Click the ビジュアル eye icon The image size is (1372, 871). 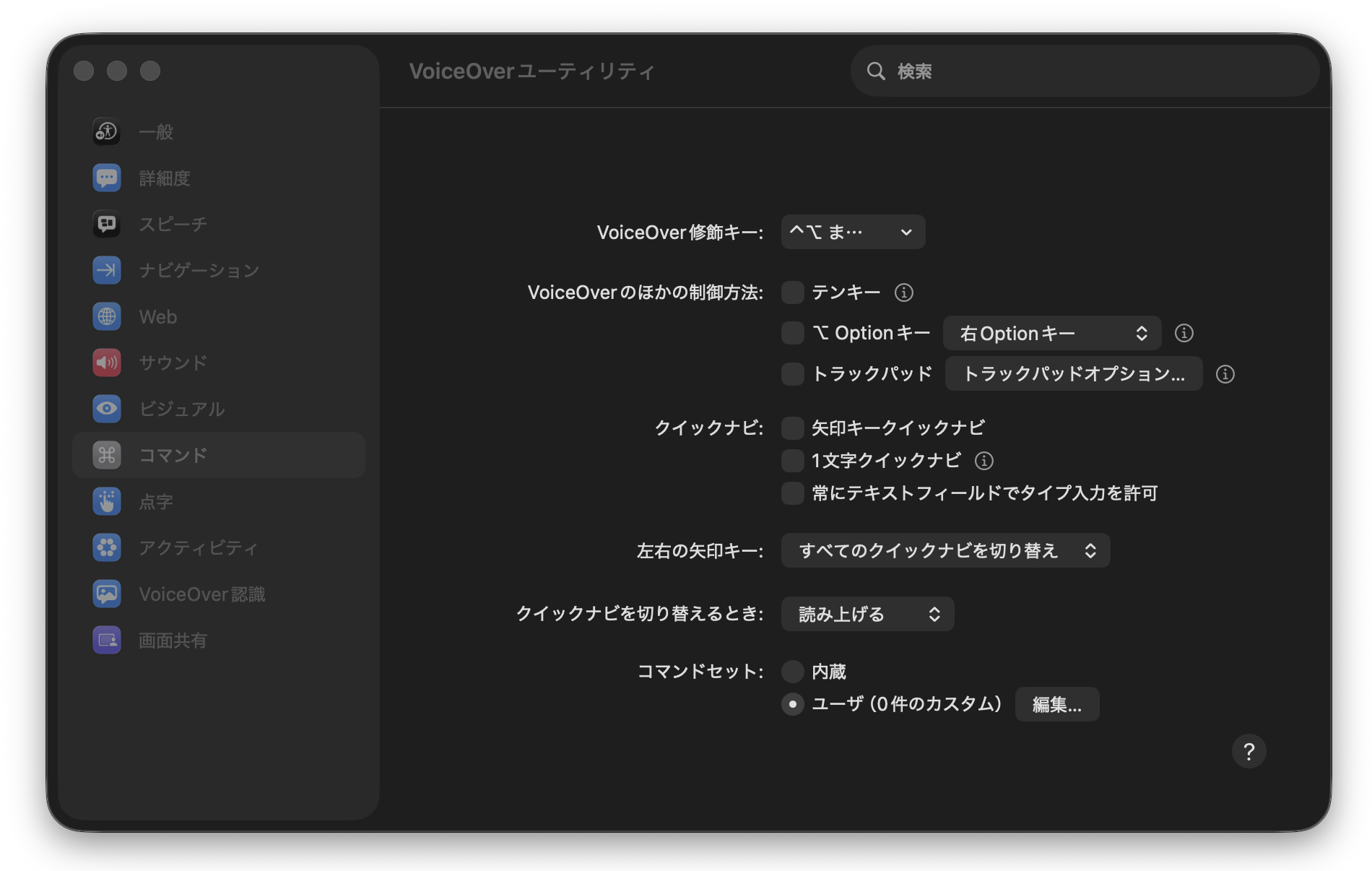[107, 409]
